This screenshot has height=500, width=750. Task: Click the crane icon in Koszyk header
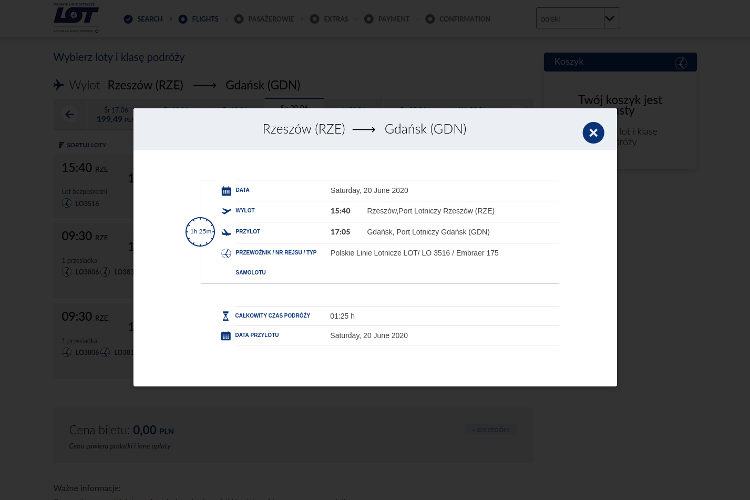click(x=681, y=63)
